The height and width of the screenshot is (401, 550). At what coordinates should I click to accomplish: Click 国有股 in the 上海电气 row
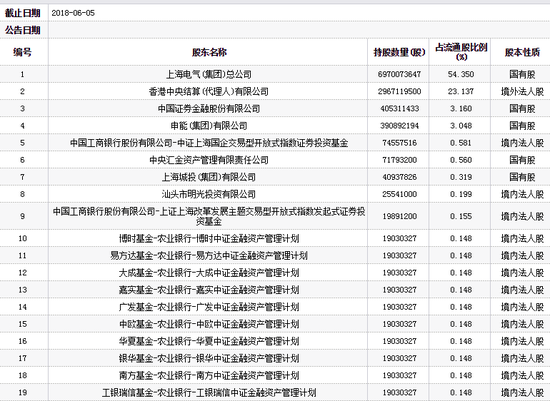pyautogui.click(x=522, y=74)
